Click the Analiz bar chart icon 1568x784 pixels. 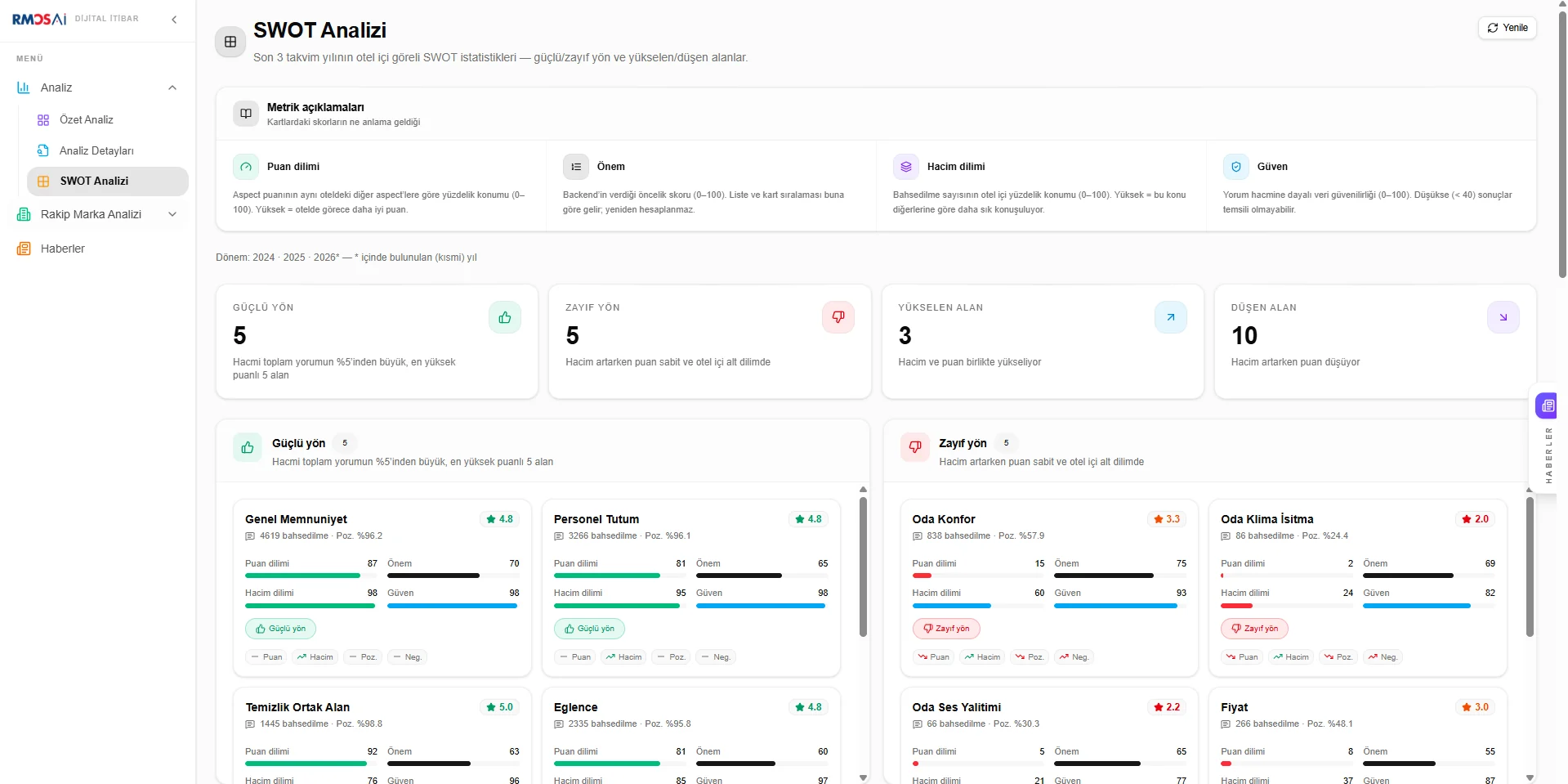[x=24, y=87]
